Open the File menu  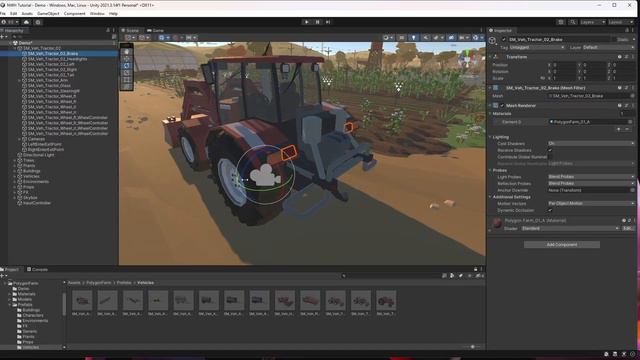(3, 13)
